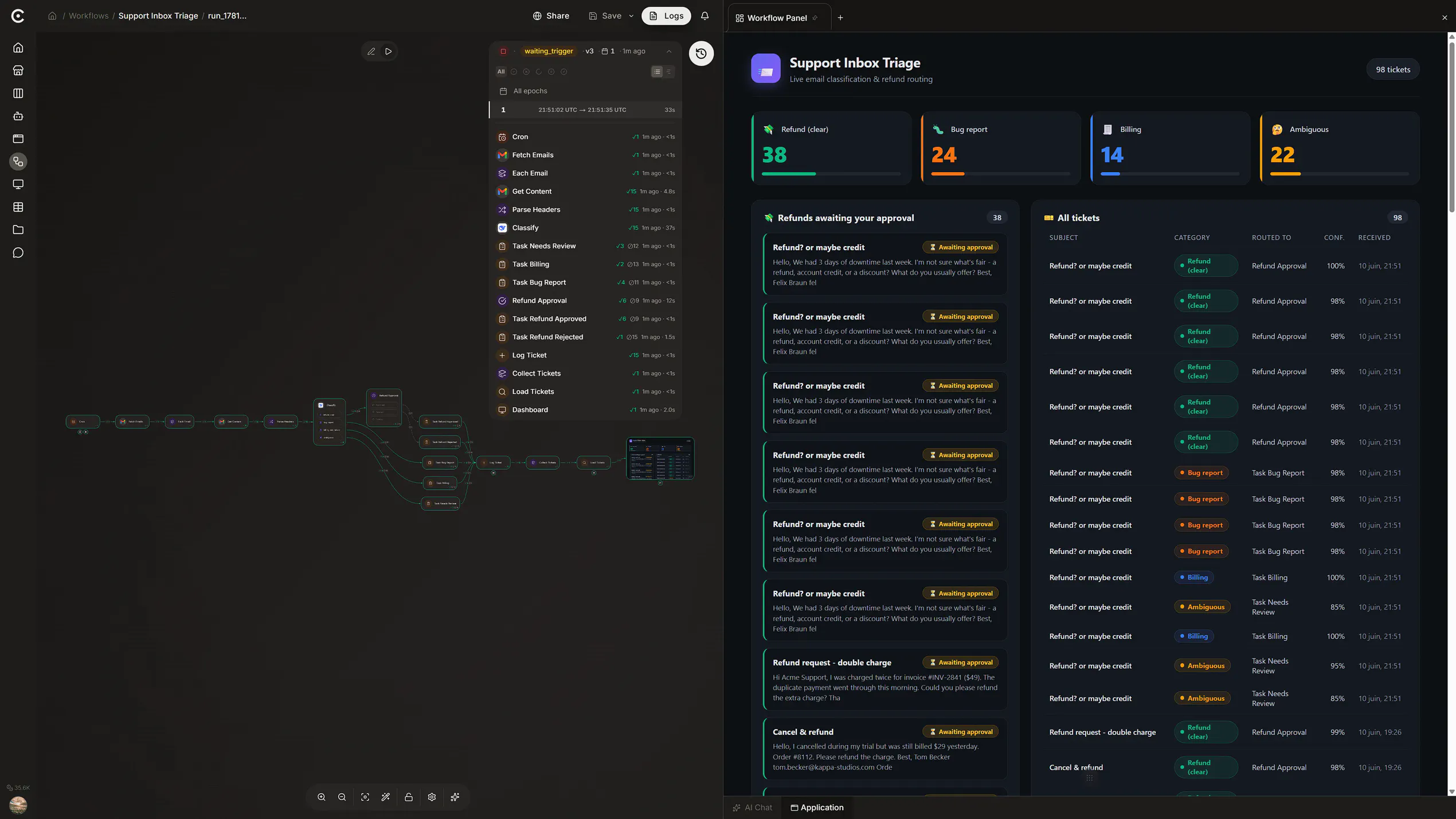
Task: Toggle the paused status filter
Action: [551, 72]
